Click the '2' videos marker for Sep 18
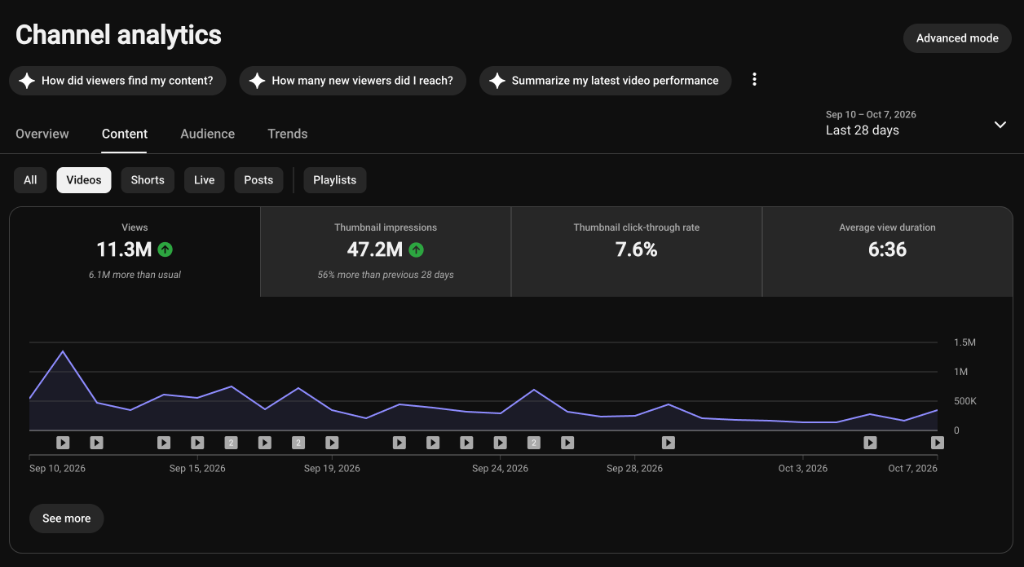 coord(298,443)
